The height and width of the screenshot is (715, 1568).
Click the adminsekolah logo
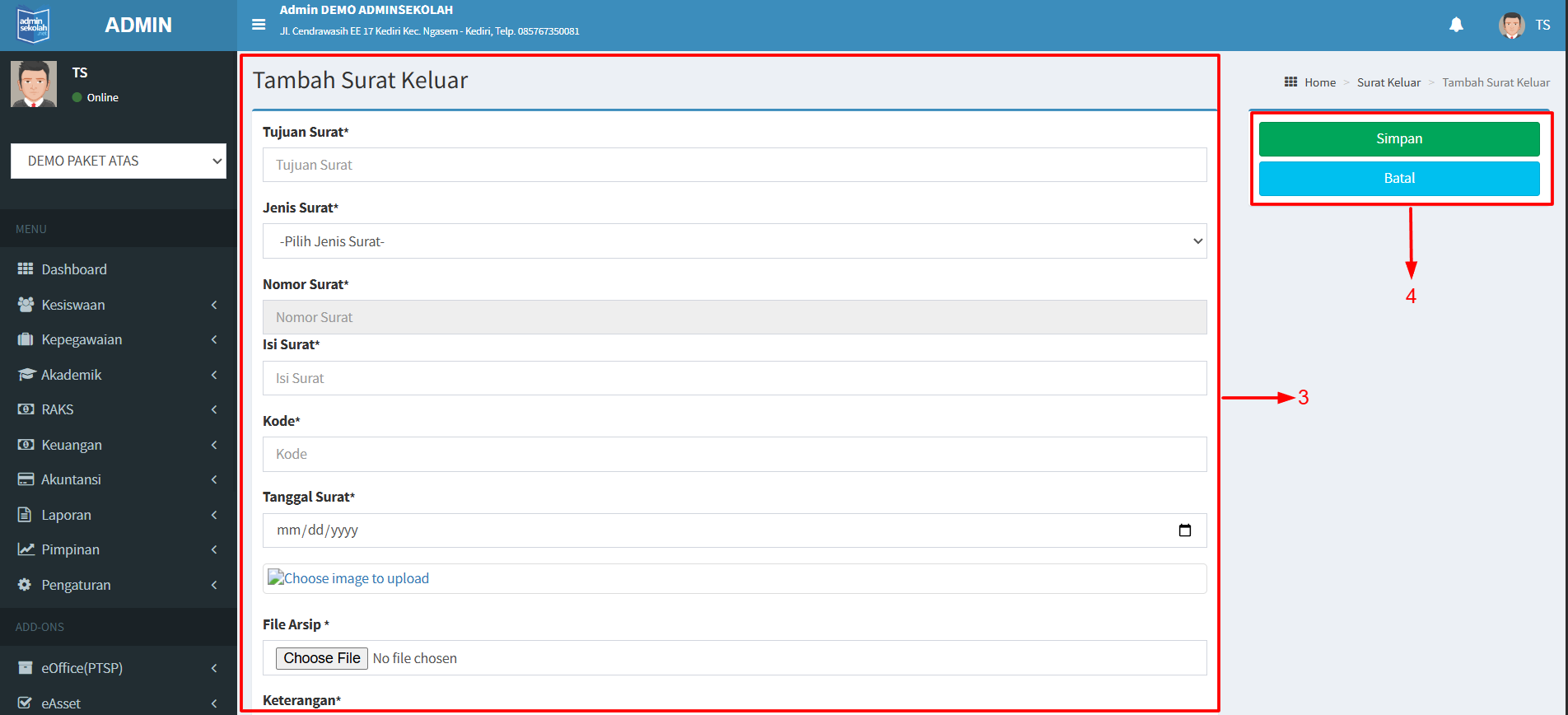34,26
